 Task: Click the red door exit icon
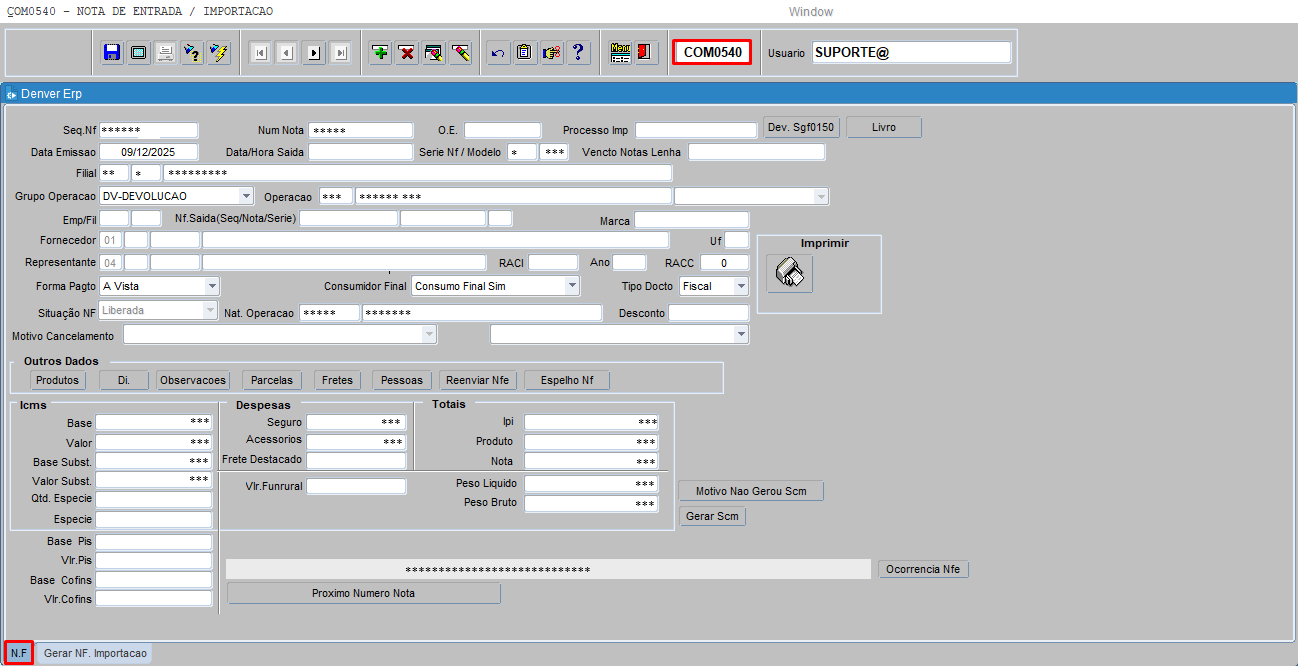(646, 53)
